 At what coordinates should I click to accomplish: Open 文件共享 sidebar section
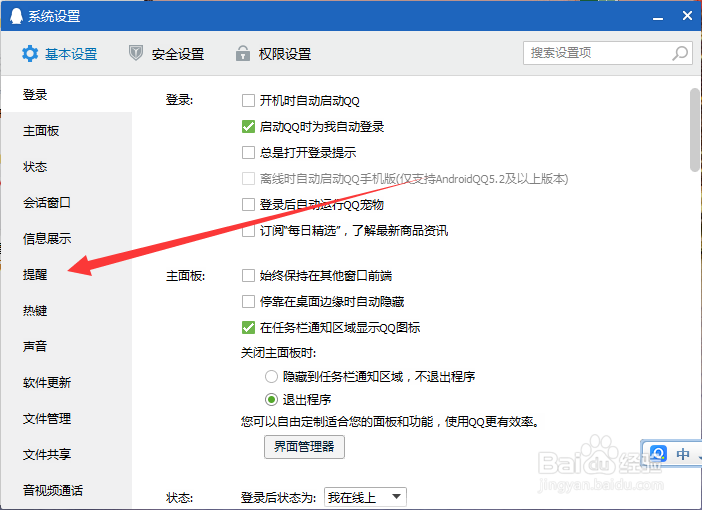click(x=66, y=455)
